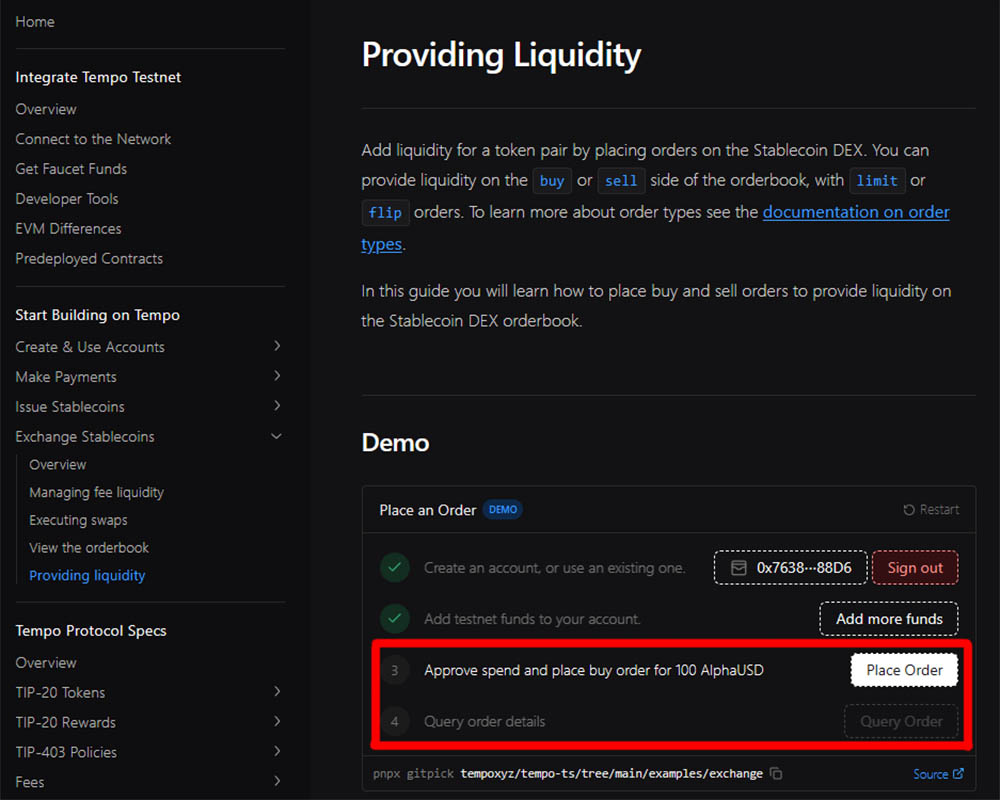Go to View the orderbook page
This screenshot has width=1000, height=800.
[89, 548]
